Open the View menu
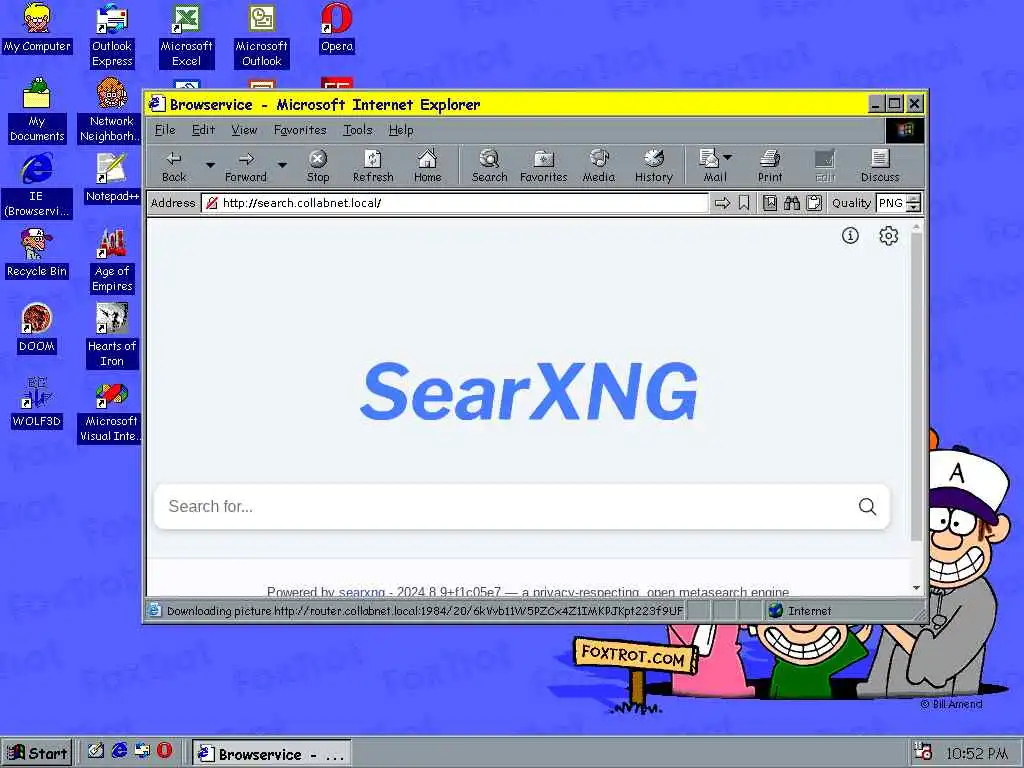This screenshot has height=768, width=1024. [244, 130]
